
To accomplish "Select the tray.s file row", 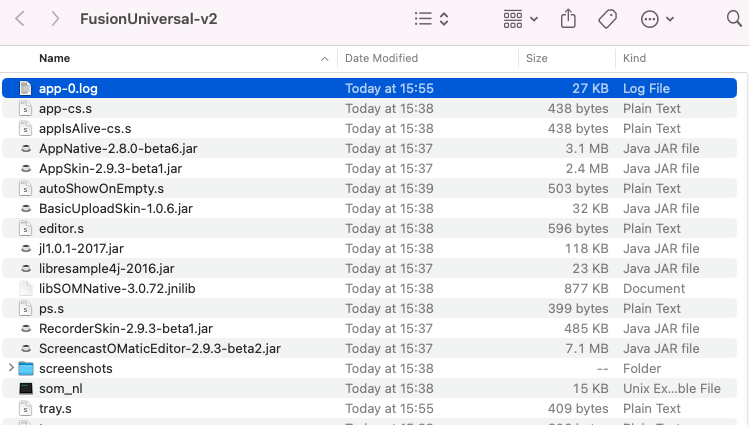I will click(54, 409).
